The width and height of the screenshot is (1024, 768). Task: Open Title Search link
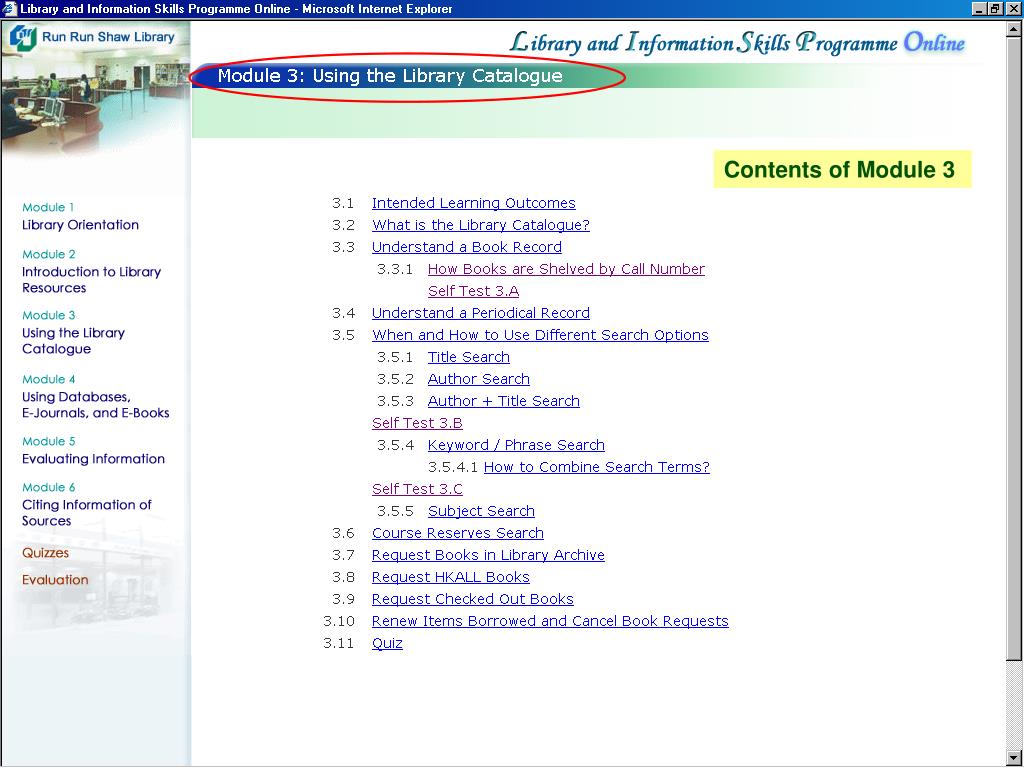tap(469, 357)
